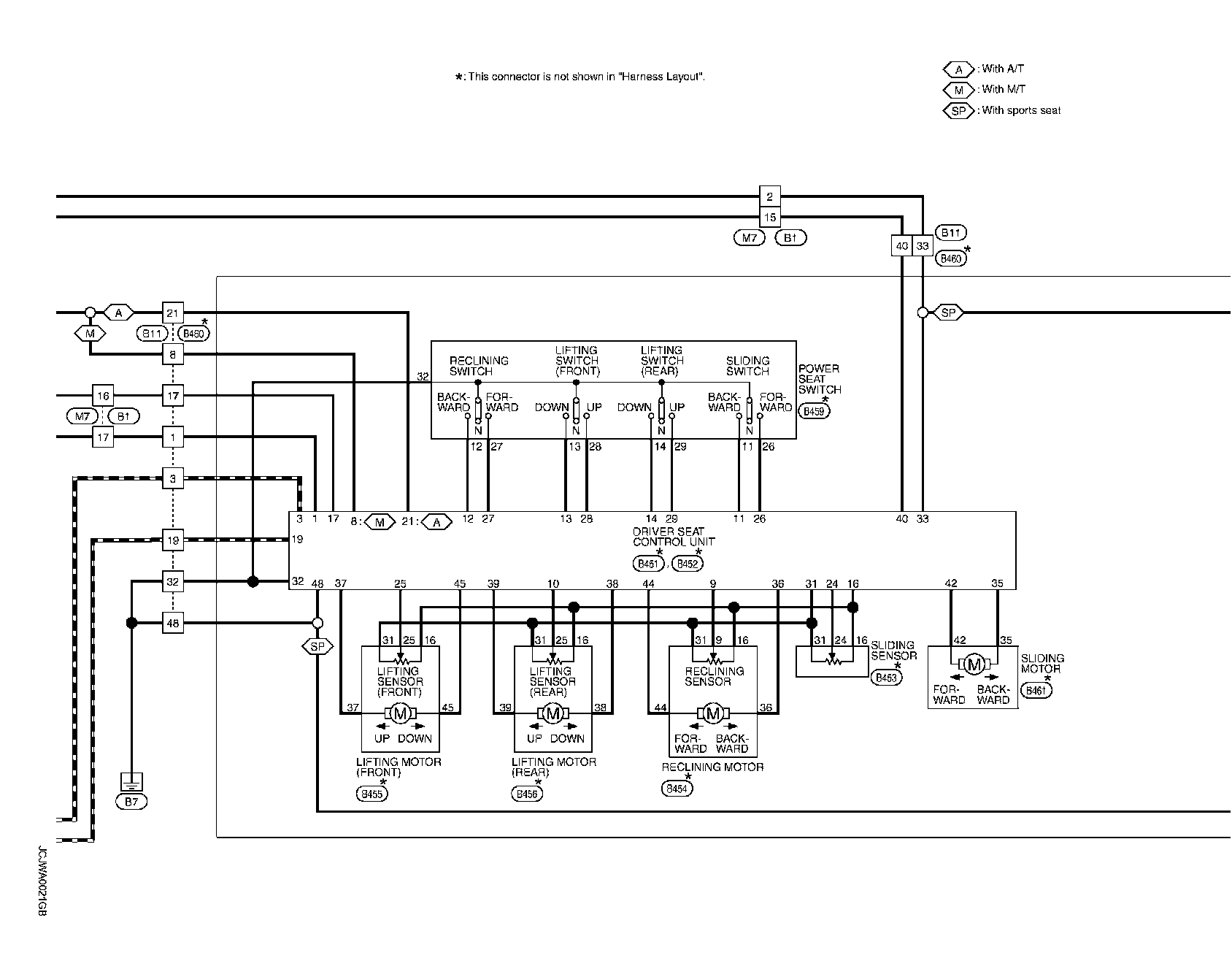Viewport: 1232px width, 958px height.
Task: Select connector label B459
Action: tap(814, 411)
